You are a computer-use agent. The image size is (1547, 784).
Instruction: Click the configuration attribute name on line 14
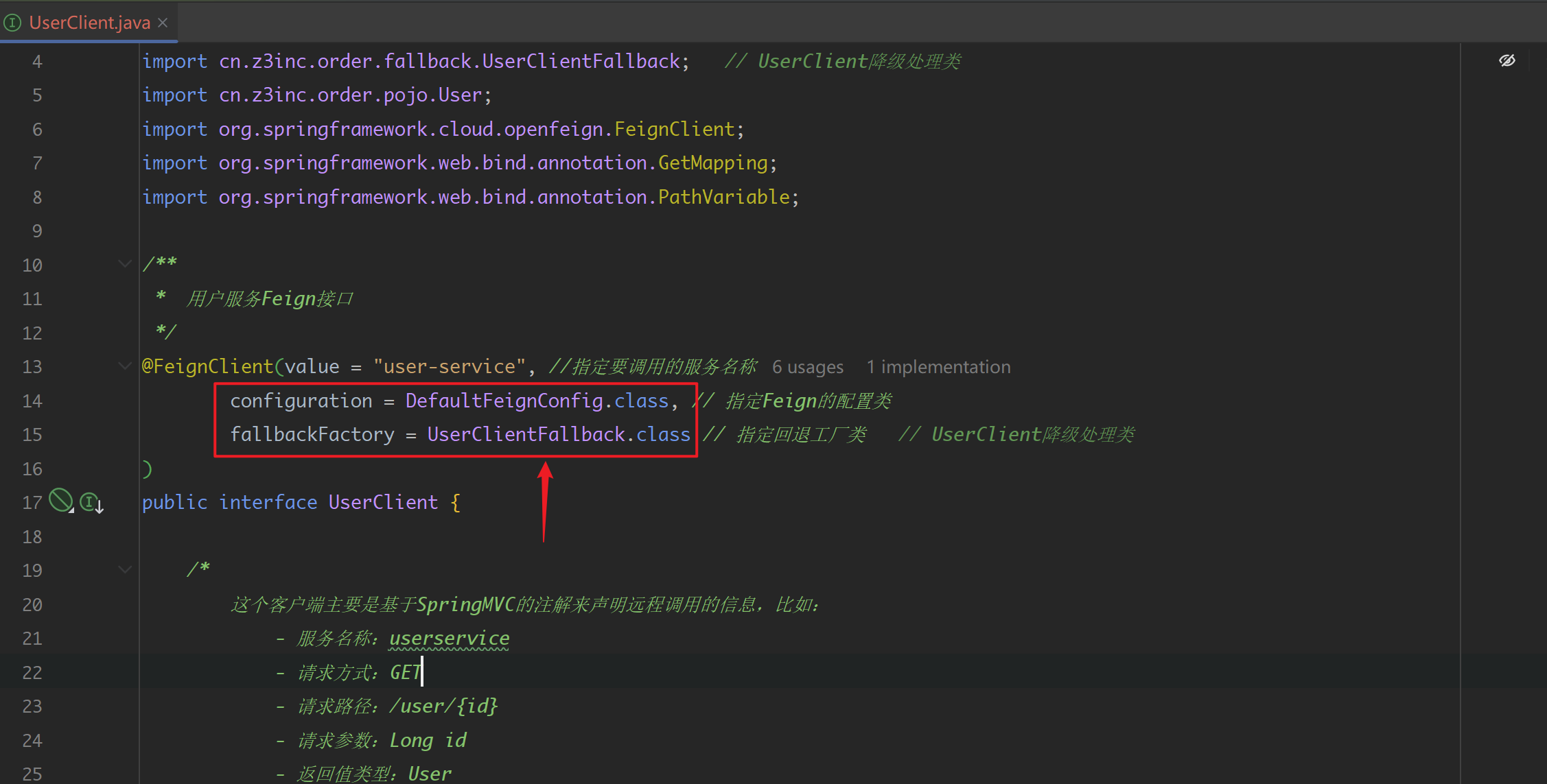(x=301, y=401)
